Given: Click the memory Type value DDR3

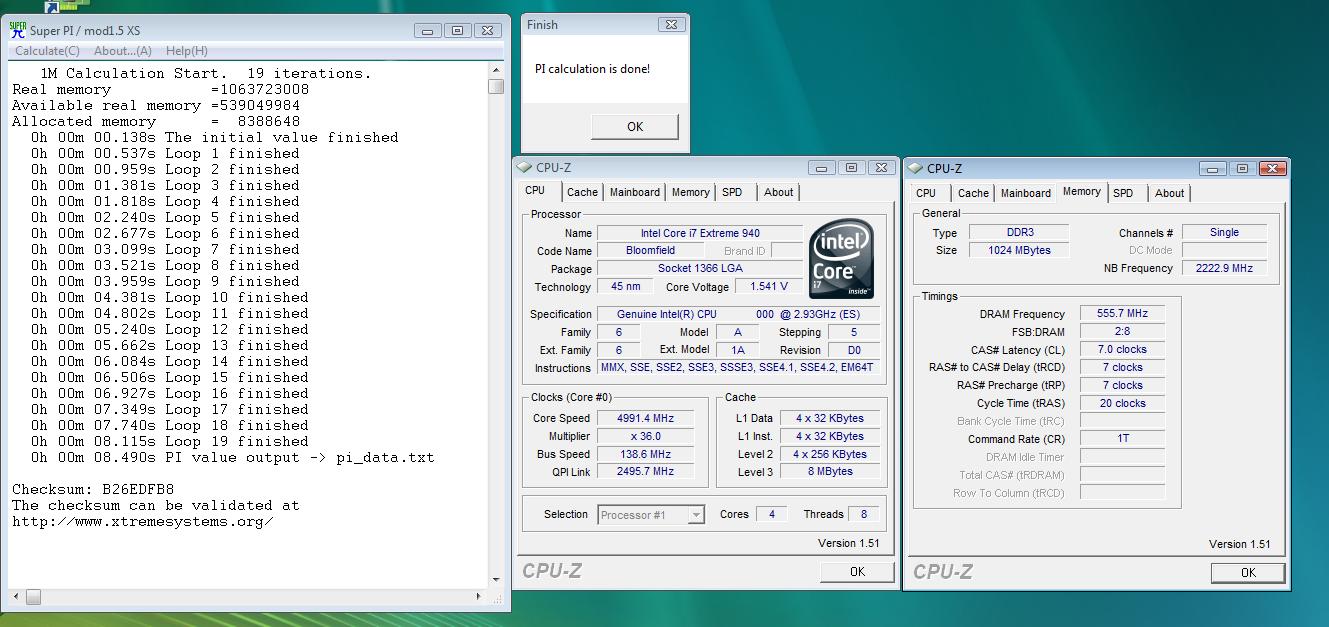Looking at the screenshot, I should (1019, 232).
